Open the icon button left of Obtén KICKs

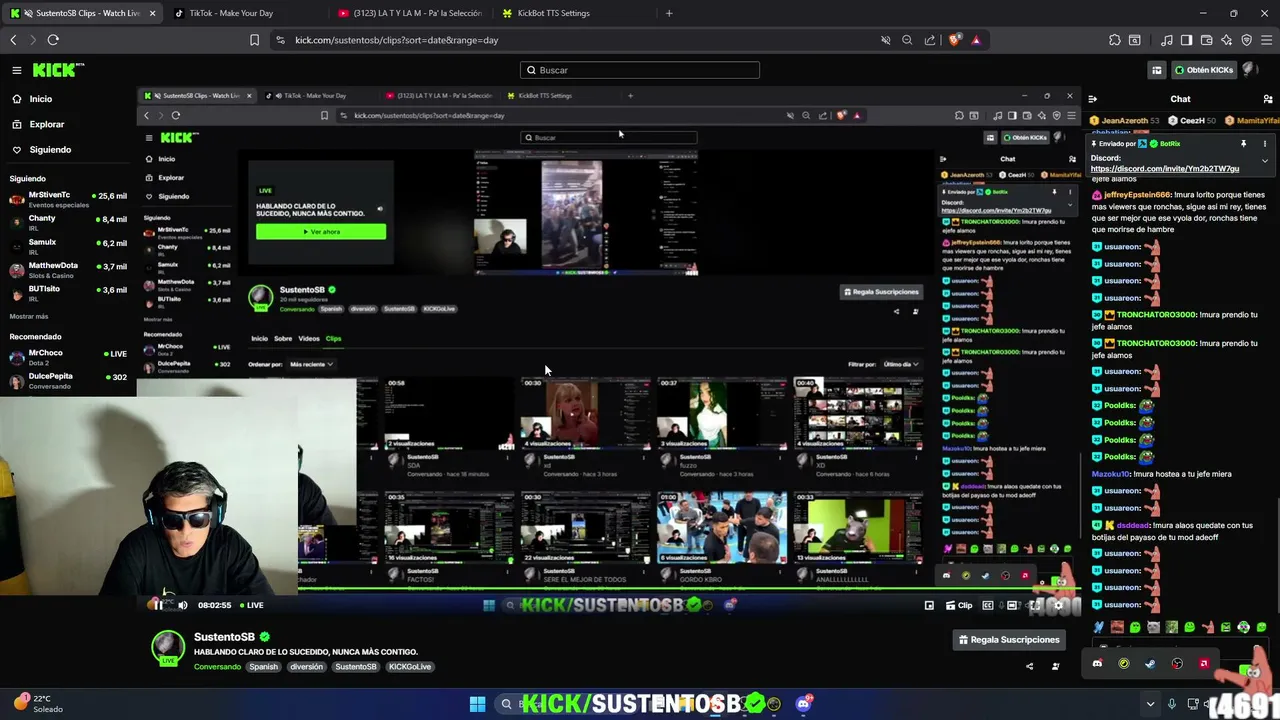(1157, 70)
